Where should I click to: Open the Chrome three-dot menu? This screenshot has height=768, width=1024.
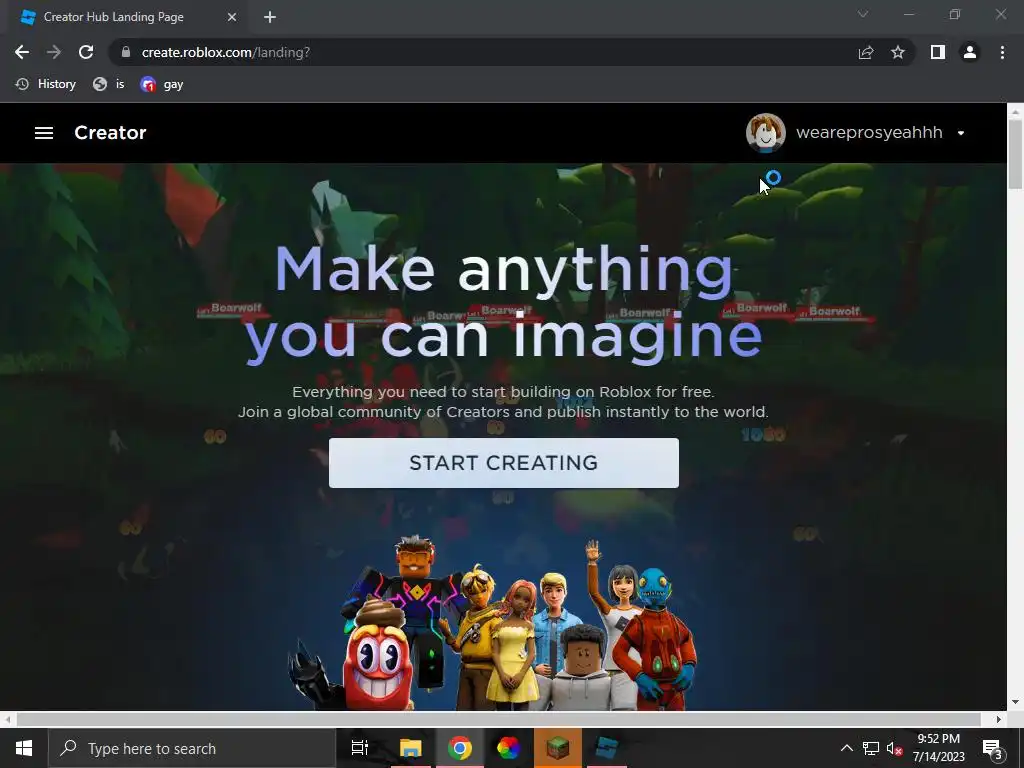[x=1002, y=52]
